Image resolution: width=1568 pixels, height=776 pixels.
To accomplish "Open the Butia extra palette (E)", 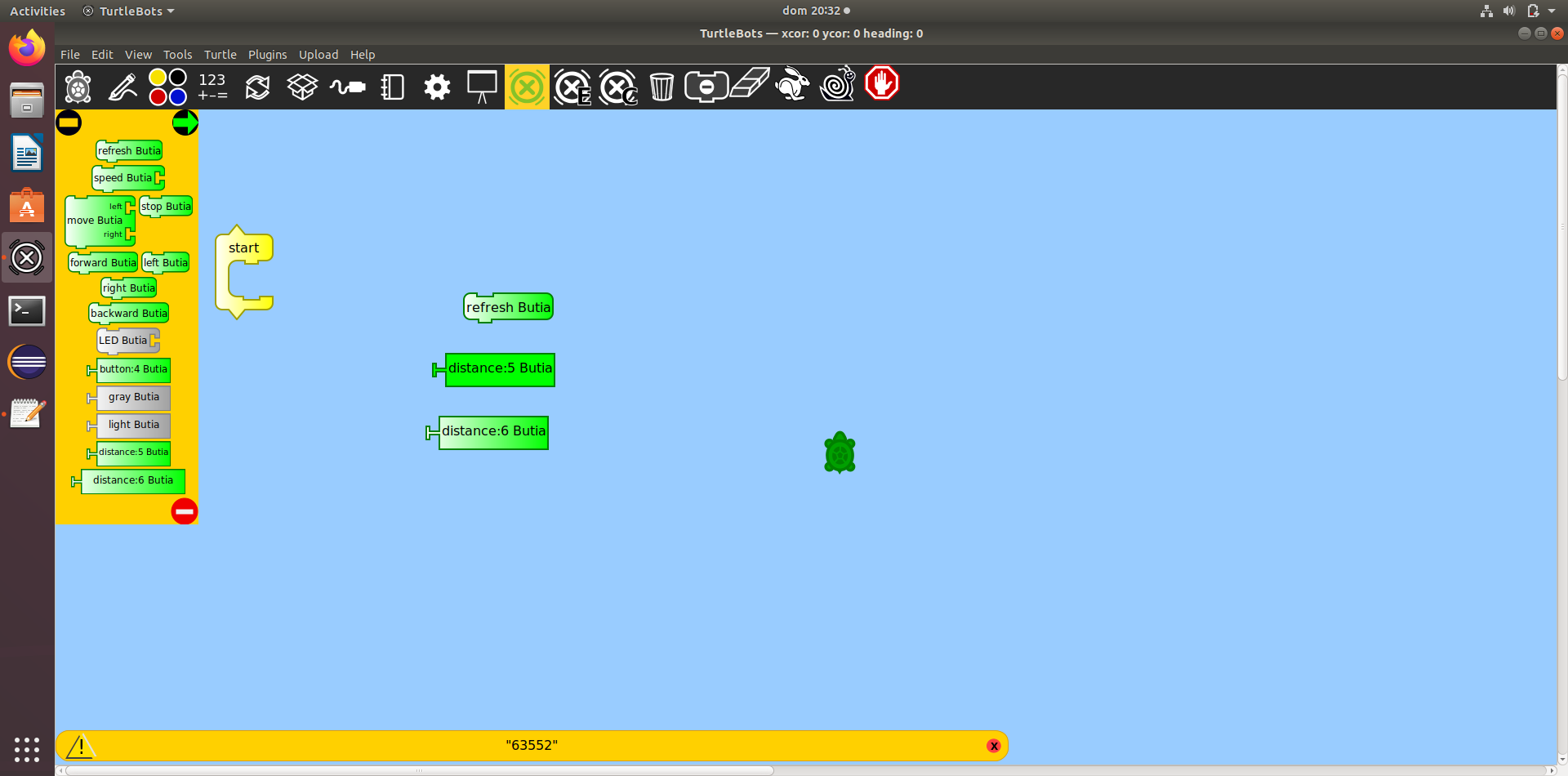I will tap(572, 87).
